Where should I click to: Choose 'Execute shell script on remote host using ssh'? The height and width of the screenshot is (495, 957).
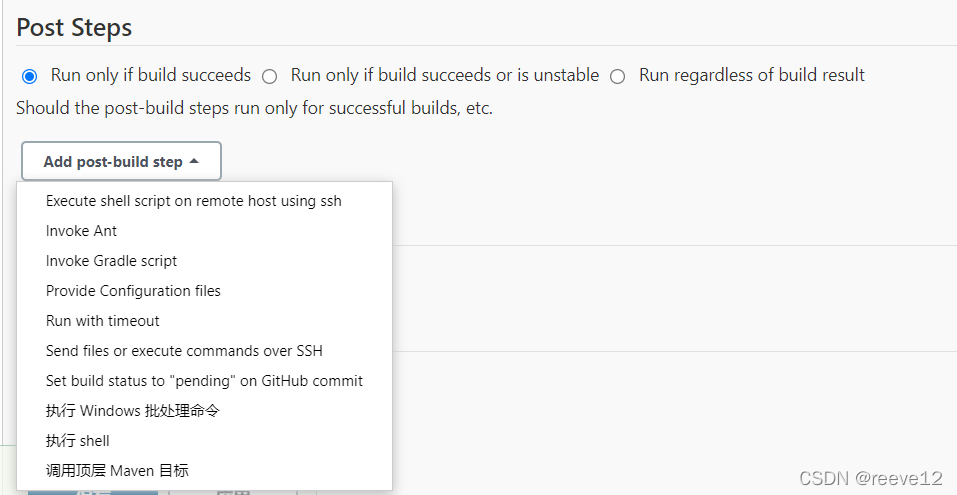click(193, 201)
